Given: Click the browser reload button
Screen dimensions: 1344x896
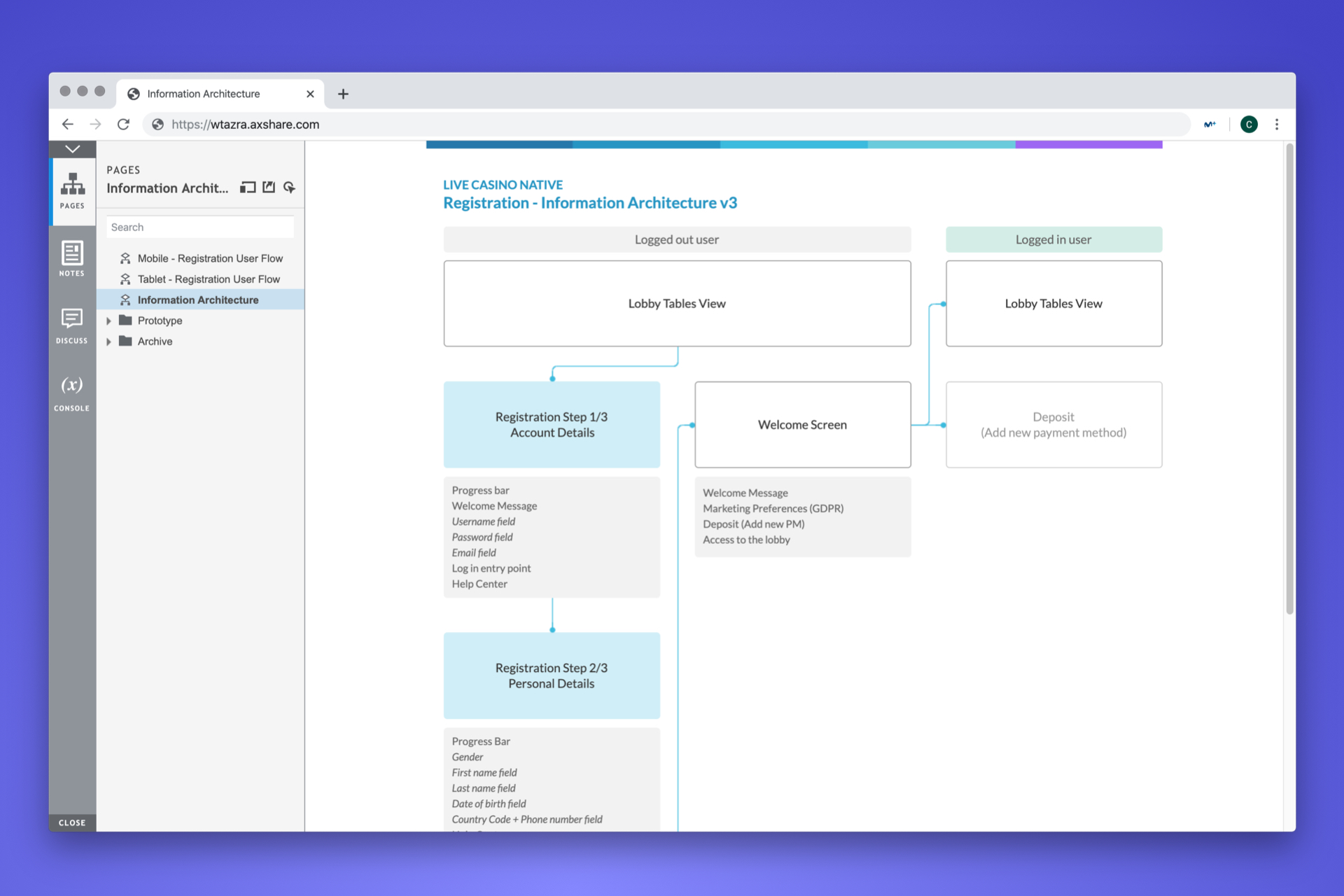Looking at the screenshot, I should tap(124, 124).
